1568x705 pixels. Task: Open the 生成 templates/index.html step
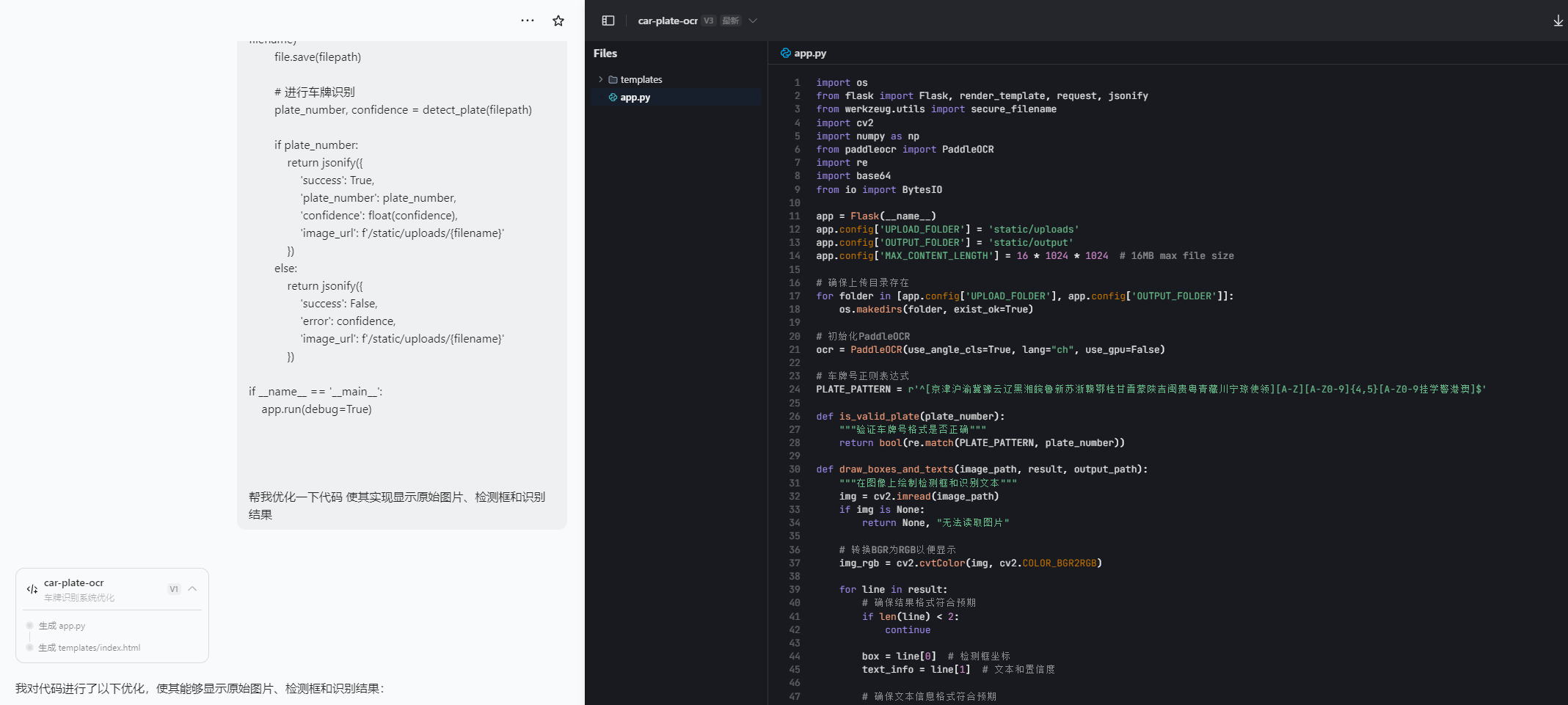pyautogui.click(x=89, y=648)
